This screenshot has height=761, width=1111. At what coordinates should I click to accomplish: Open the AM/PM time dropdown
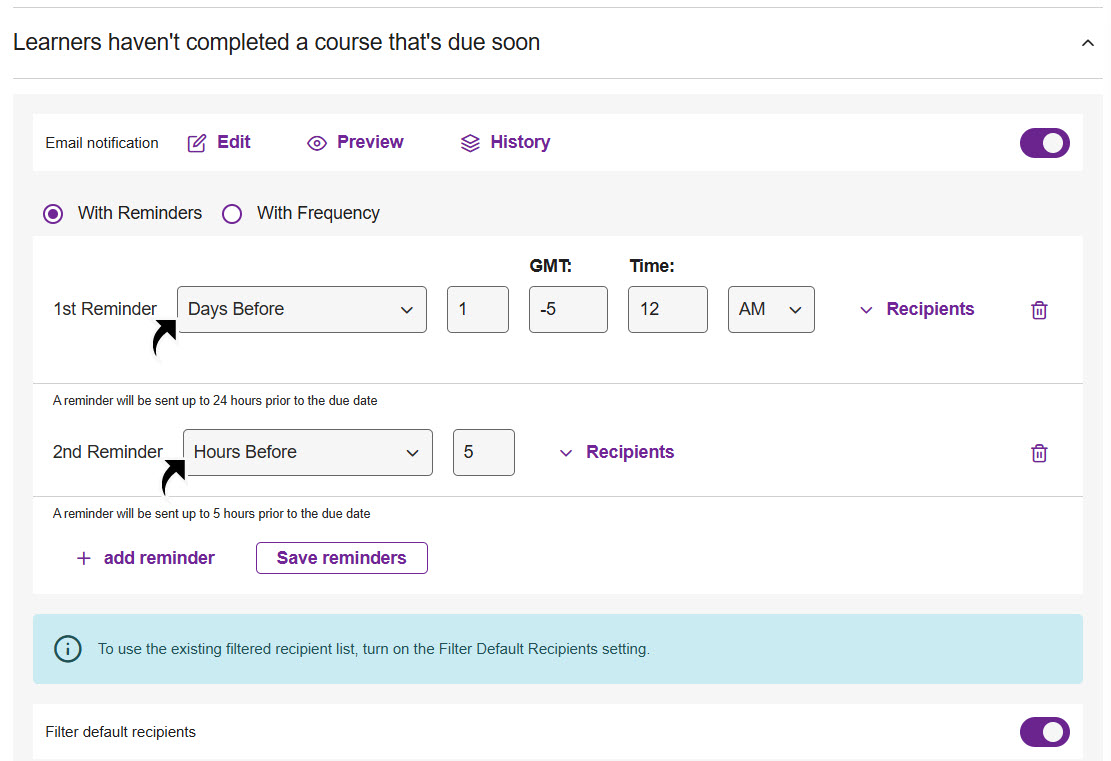click(771, 309)
